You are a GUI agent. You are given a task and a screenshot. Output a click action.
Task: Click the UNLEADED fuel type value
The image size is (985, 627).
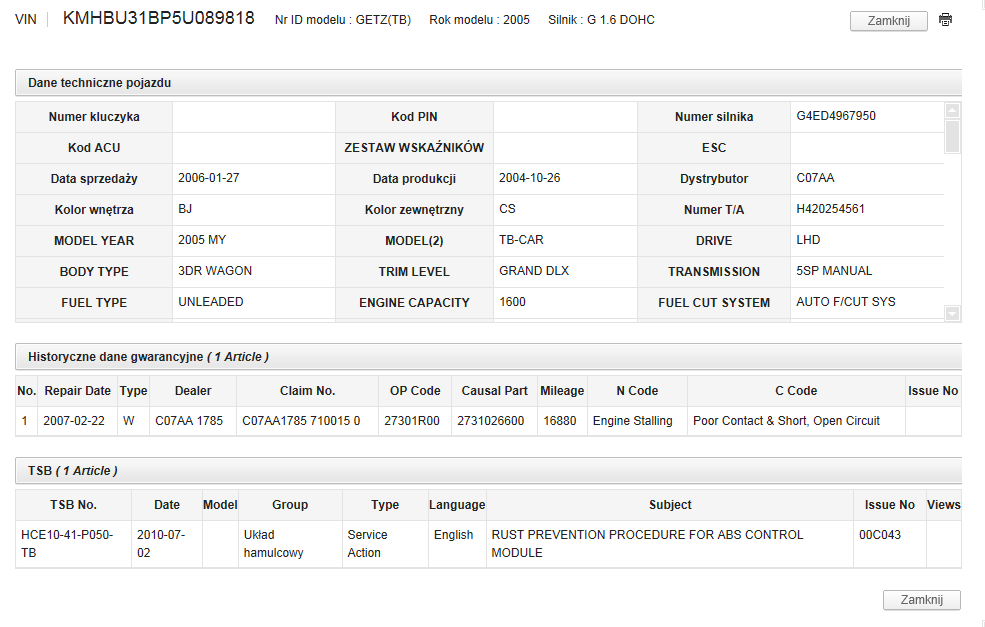tap(210, 302)
